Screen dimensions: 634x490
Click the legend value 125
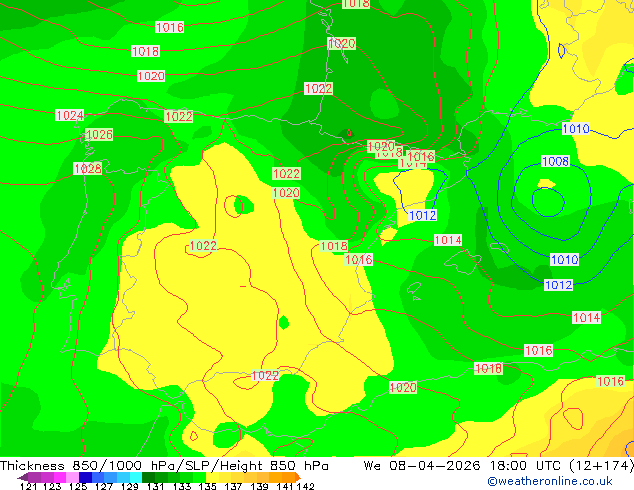78,486
